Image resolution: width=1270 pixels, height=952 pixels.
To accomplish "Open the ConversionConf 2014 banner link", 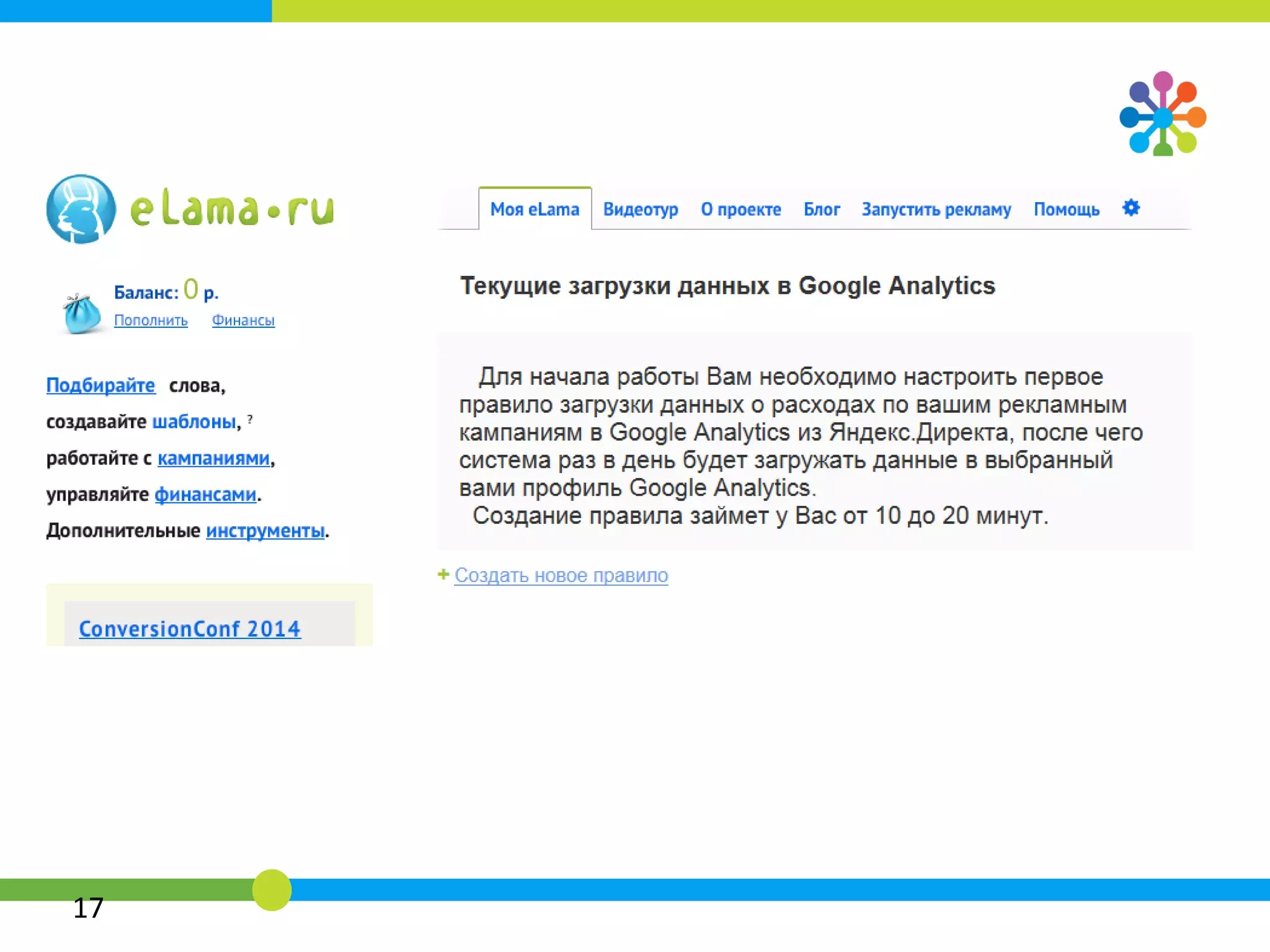I will pos(190,628).
